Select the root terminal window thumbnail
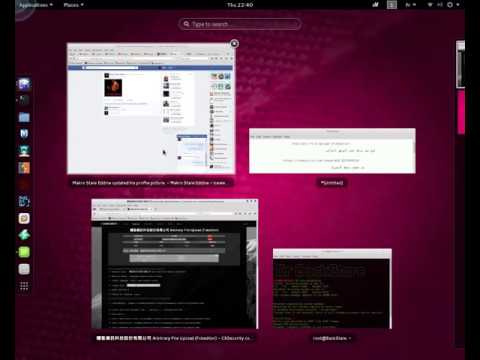Image resolution: width=480 pixels, height=360 pixels. click(x=332, y=288)
